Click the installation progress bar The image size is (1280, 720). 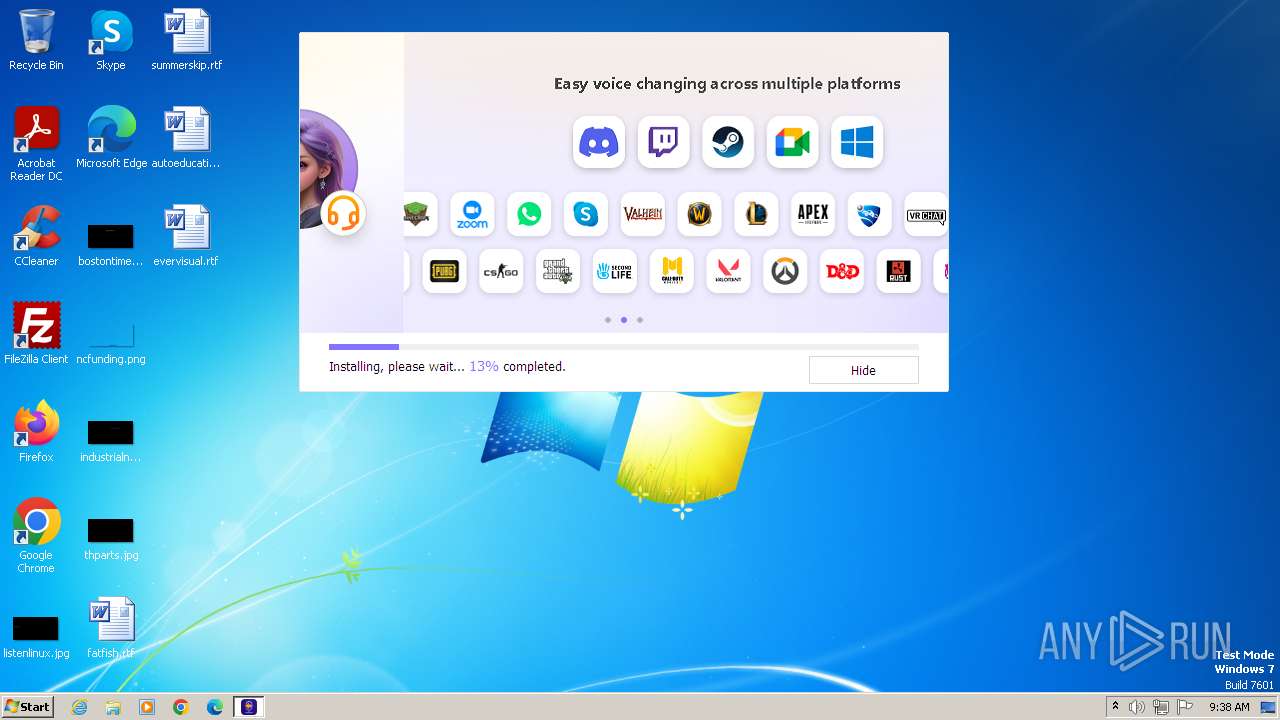[x=623, y=347]
